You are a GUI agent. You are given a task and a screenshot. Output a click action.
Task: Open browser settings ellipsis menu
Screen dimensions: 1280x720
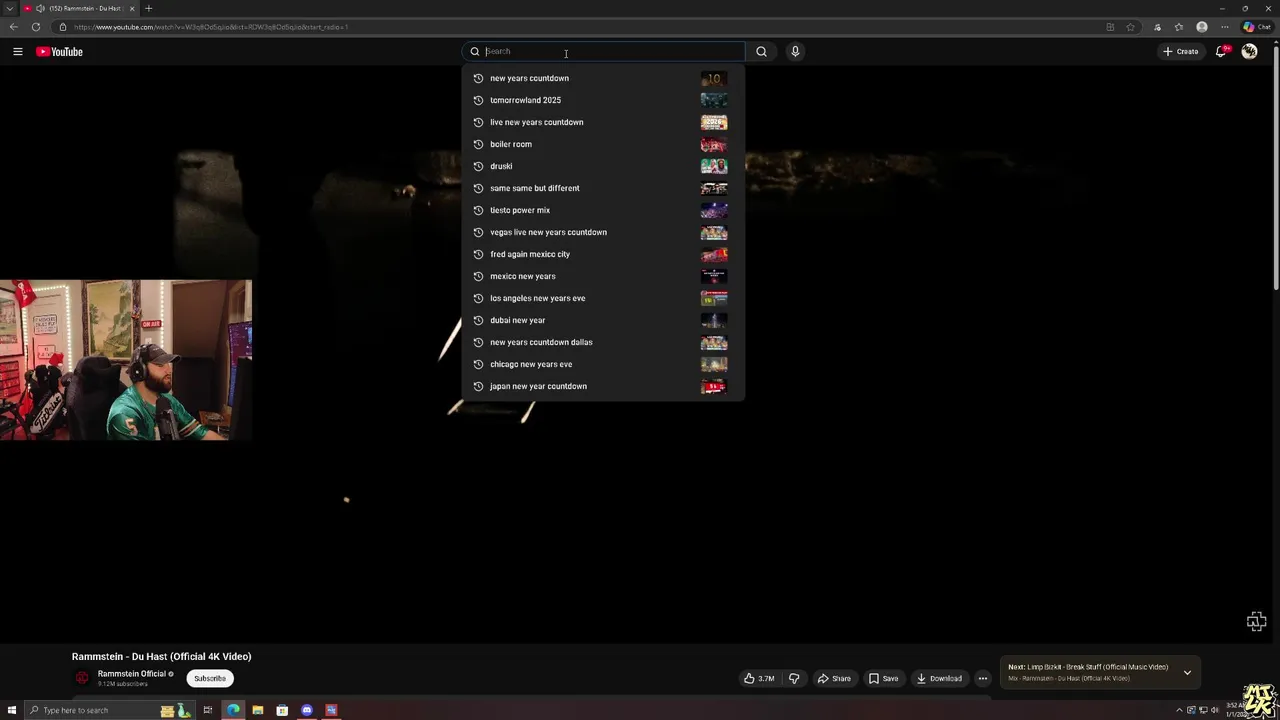coord(1225,27)
